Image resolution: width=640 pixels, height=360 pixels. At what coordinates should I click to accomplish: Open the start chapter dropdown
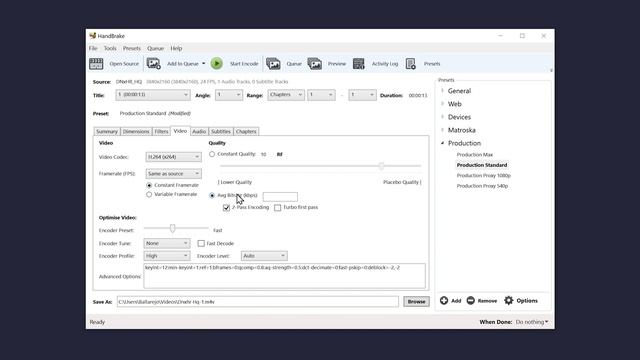(x=321, y=95)
